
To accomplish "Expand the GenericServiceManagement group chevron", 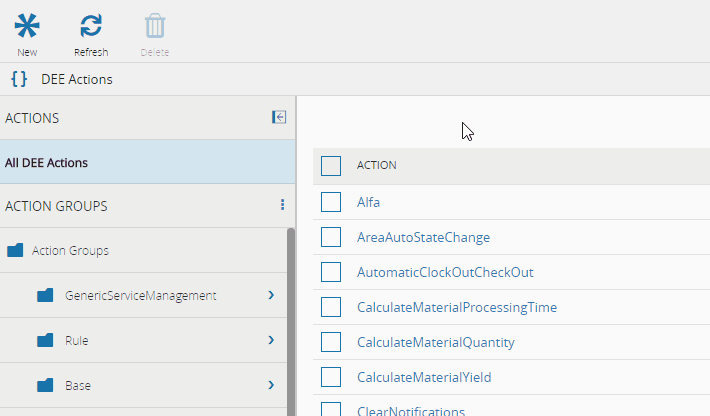I will coord(271,295).
